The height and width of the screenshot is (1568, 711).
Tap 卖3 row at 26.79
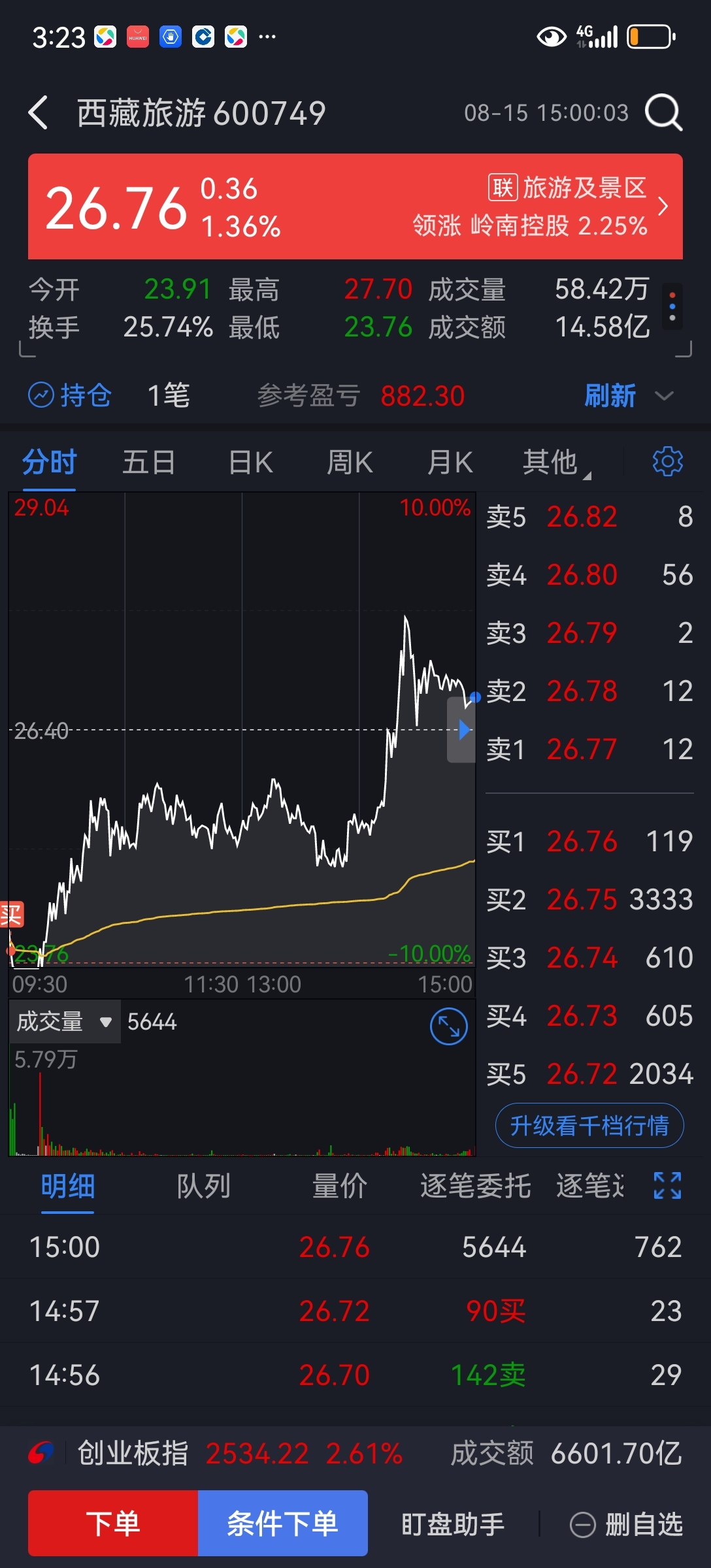coord(589,633)
